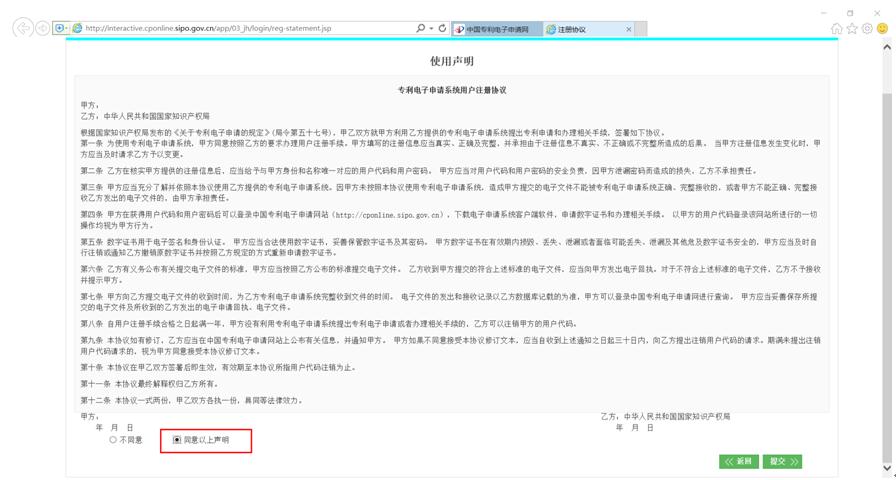Click the address bar search magnifier

point(421,29)
